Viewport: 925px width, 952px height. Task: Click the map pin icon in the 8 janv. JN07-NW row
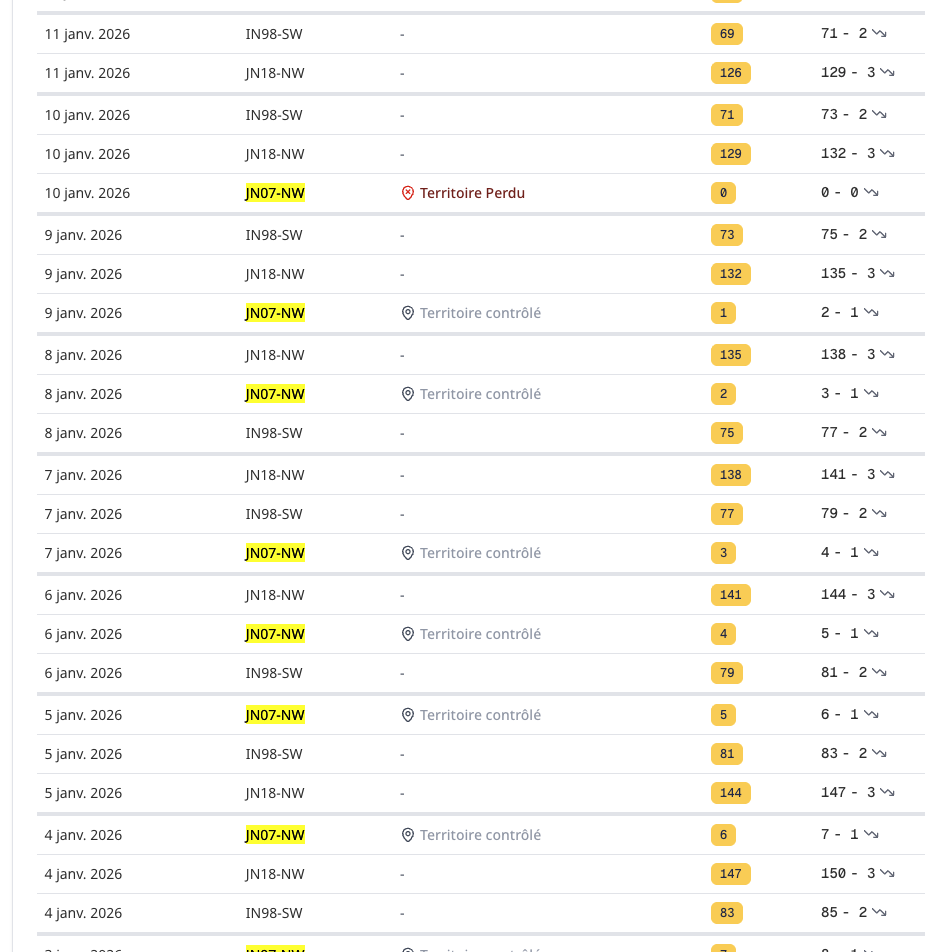407,394
